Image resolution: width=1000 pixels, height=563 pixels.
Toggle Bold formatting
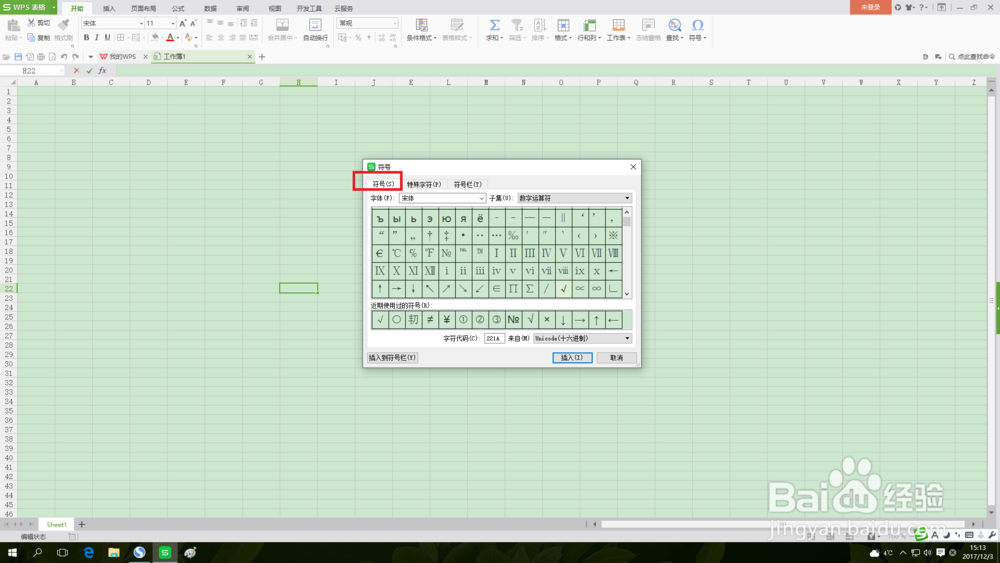click(x=87, y=38)
